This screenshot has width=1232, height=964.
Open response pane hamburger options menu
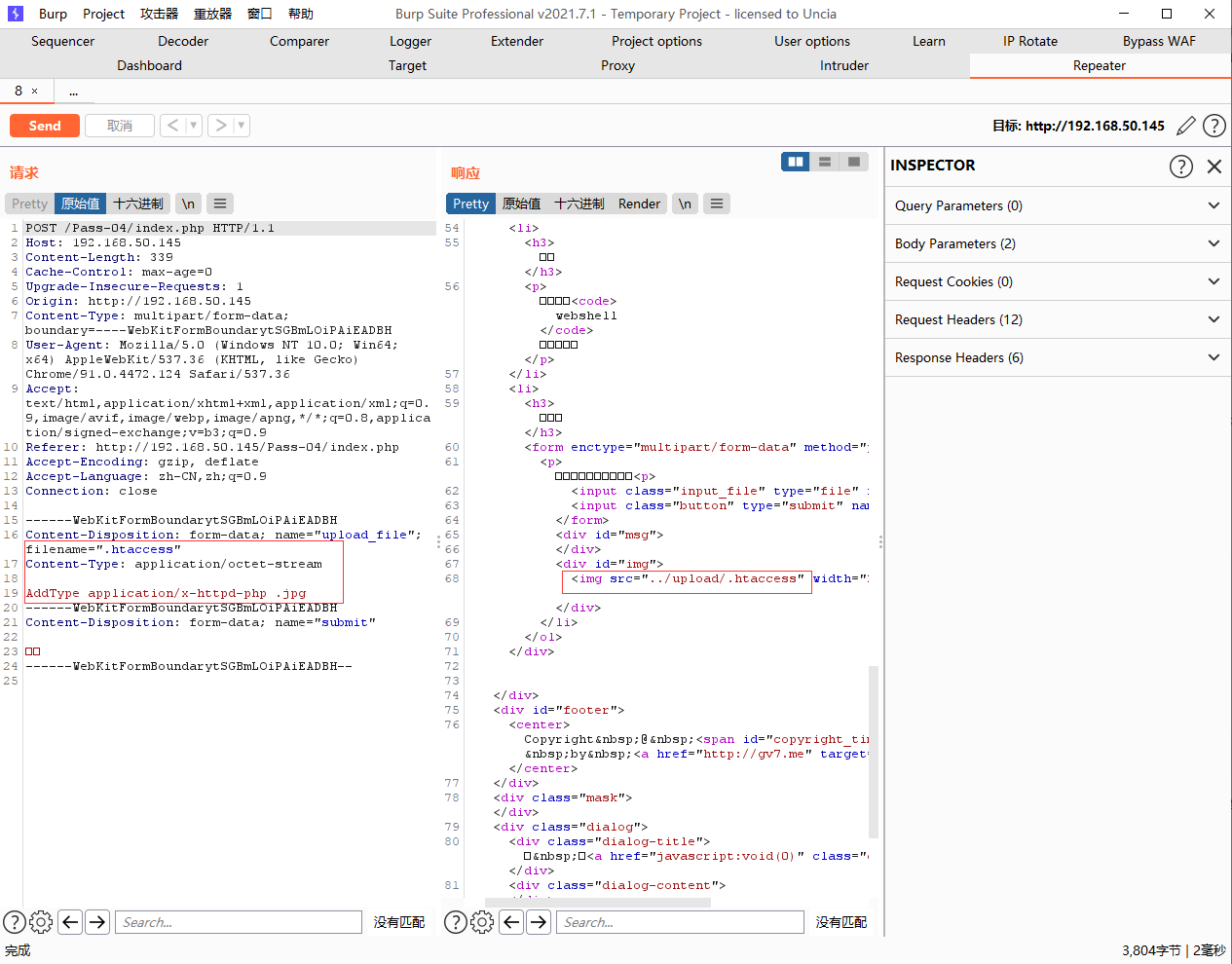[x=717, y=204]
